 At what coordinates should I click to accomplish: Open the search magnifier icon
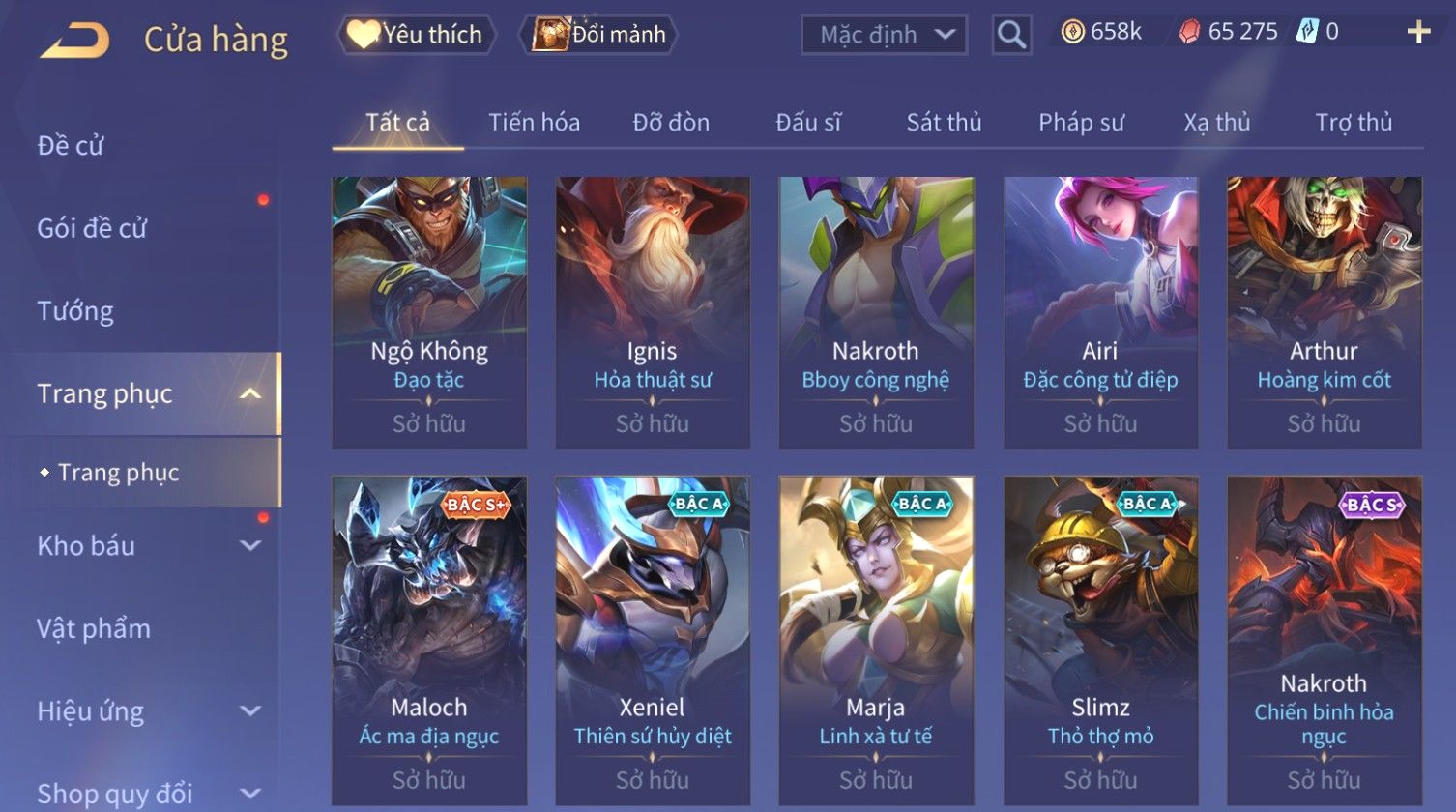click(x=1011, y=35)
